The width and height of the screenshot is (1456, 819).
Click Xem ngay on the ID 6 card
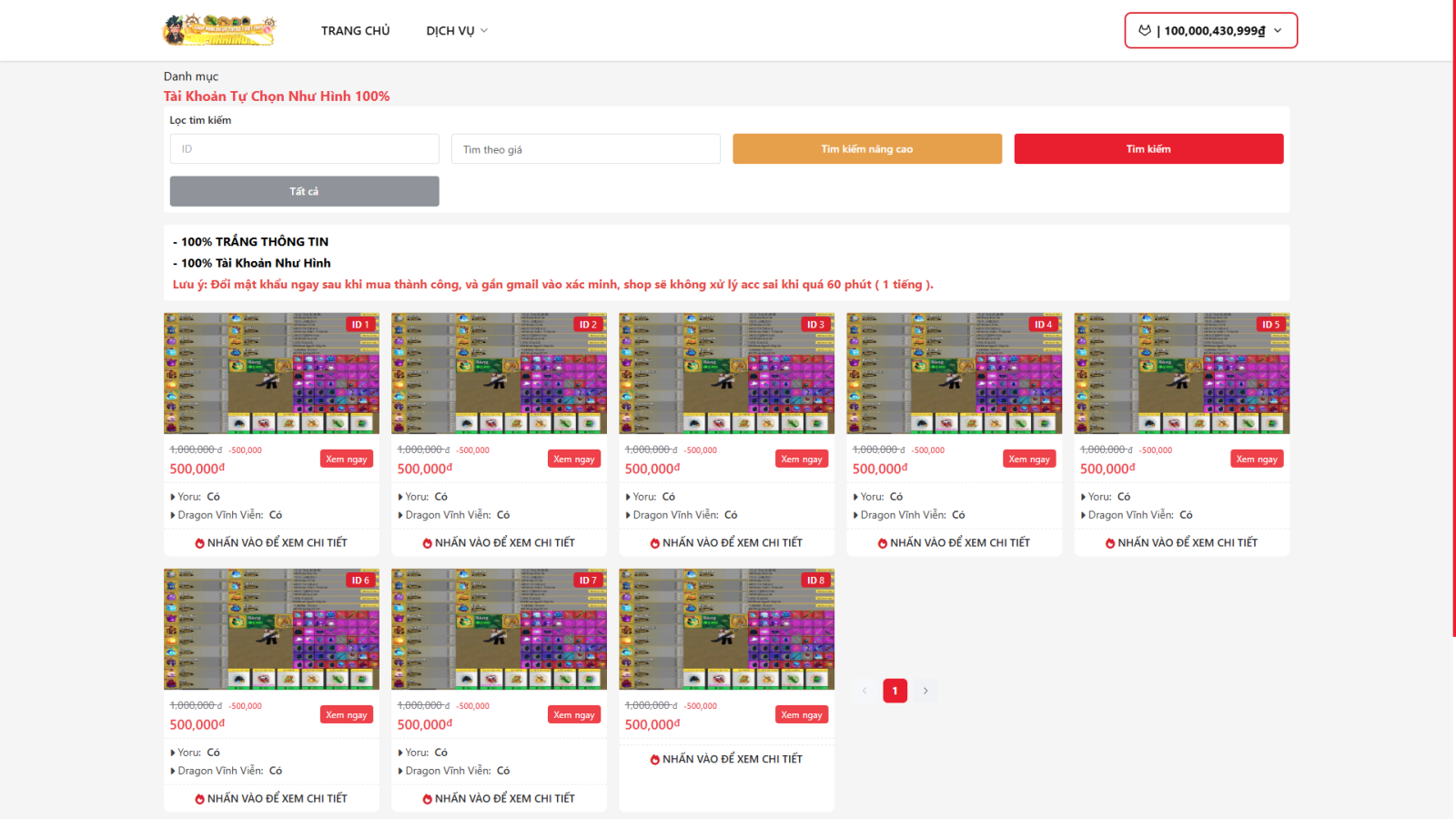point(347,715)
